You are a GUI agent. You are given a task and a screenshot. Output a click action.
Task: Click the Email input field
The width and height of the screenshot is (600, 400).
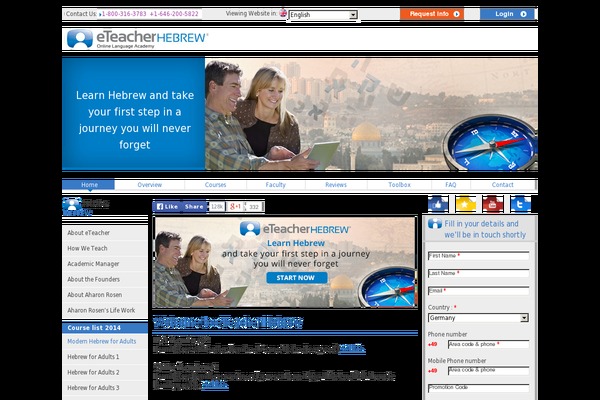point(478,291)
